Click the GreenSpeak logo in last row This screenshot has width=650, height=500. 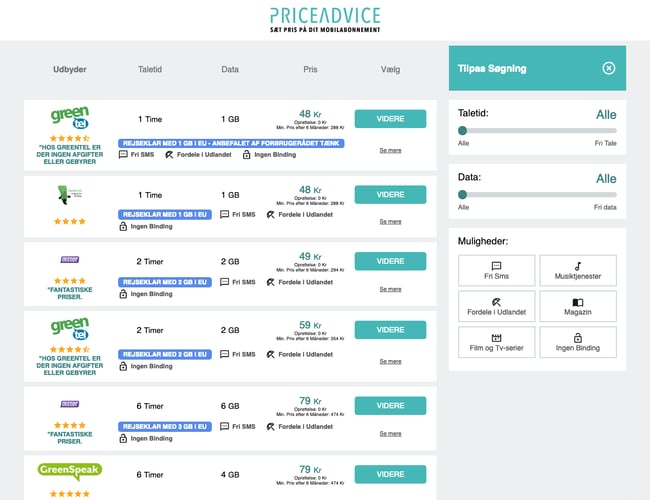click(70, 470)
